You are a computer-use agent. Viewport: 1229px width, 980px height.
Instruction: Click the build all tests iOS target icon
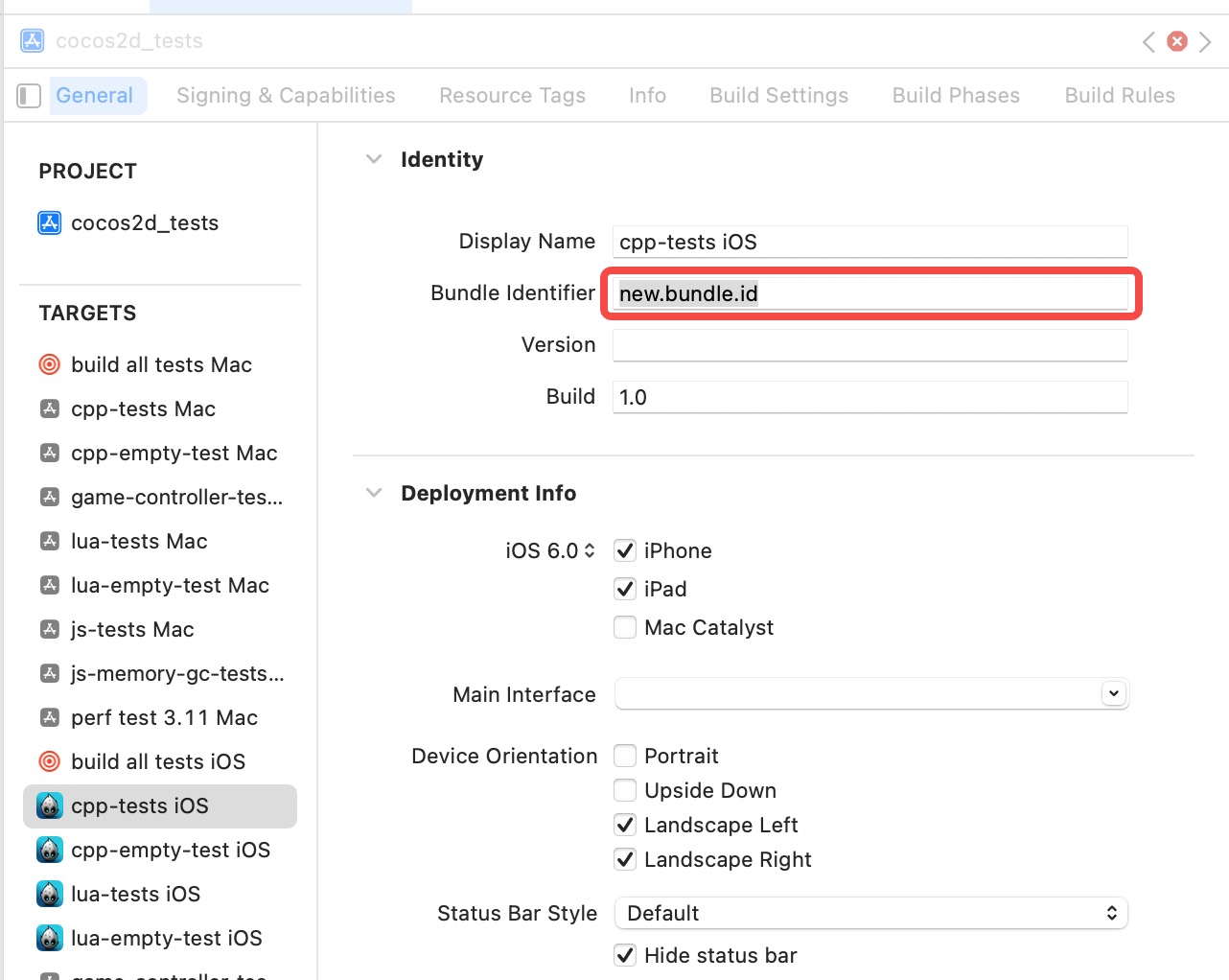point(49,761)
